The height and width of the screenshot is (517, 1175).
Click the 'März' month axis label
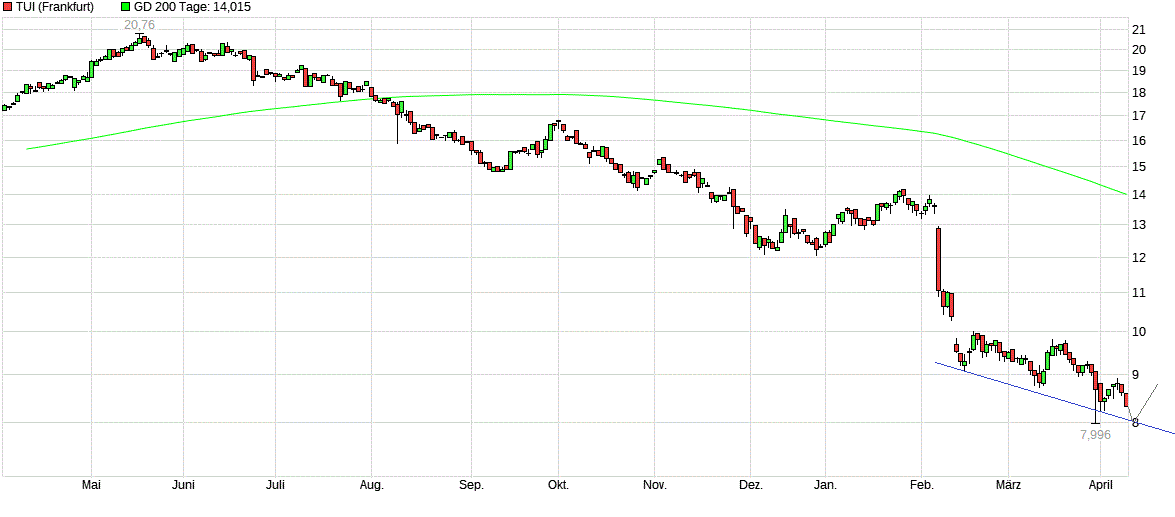(x=1009, y=486)
